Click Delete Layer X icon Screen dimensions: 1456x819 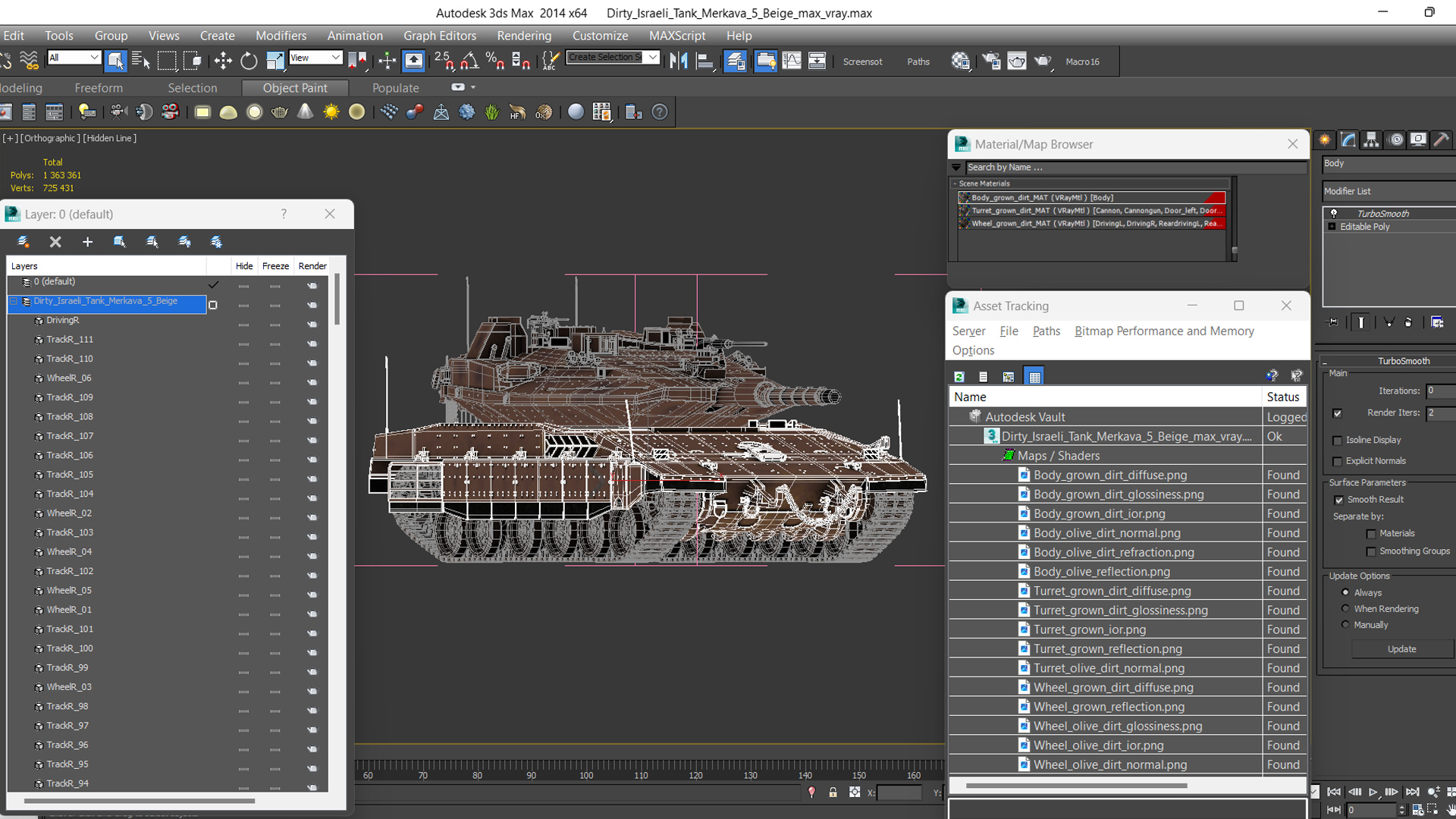pos(55,242)
